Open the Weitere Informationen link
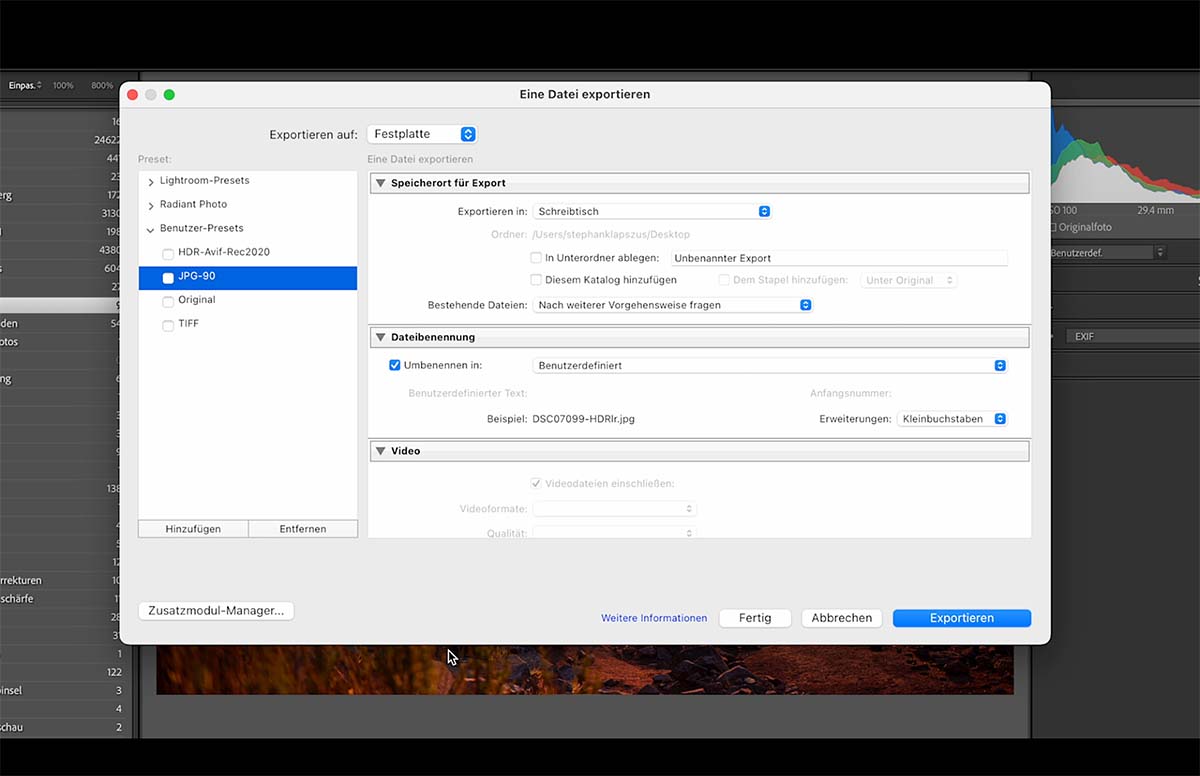This screenshot has height=776, width=1200. [654, 618]
